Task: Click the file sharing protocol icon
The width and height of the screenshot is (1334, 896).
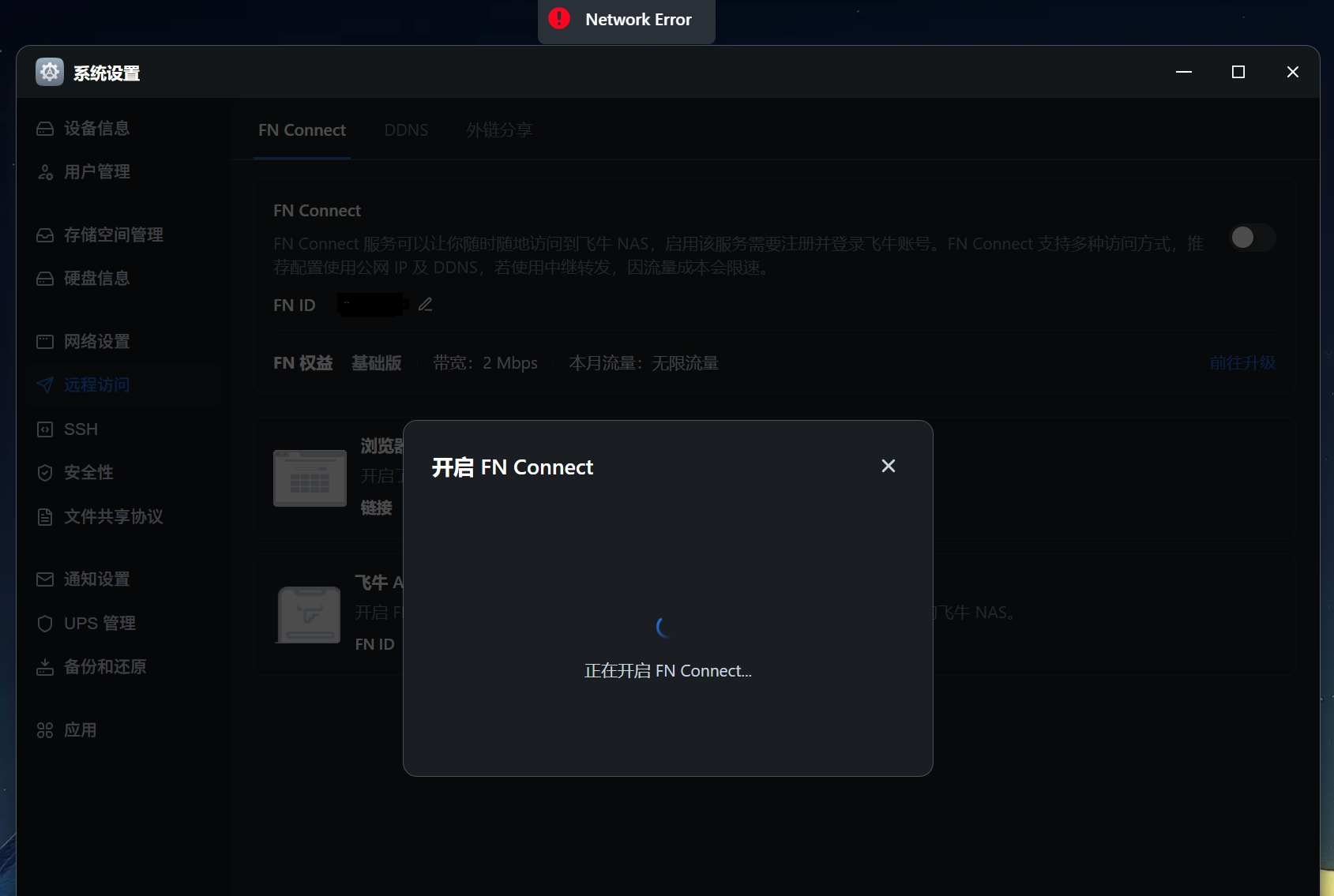Action: pyautogui.click(x=45, y=517)
